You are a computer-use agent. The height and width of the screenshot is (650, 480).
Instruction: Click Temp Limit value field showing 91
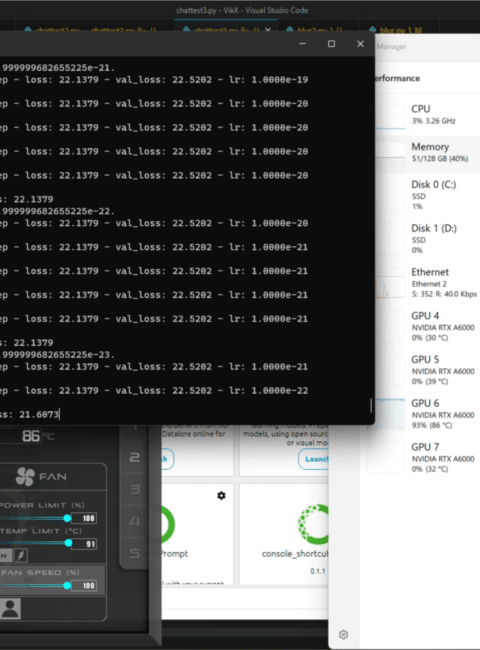84,543
